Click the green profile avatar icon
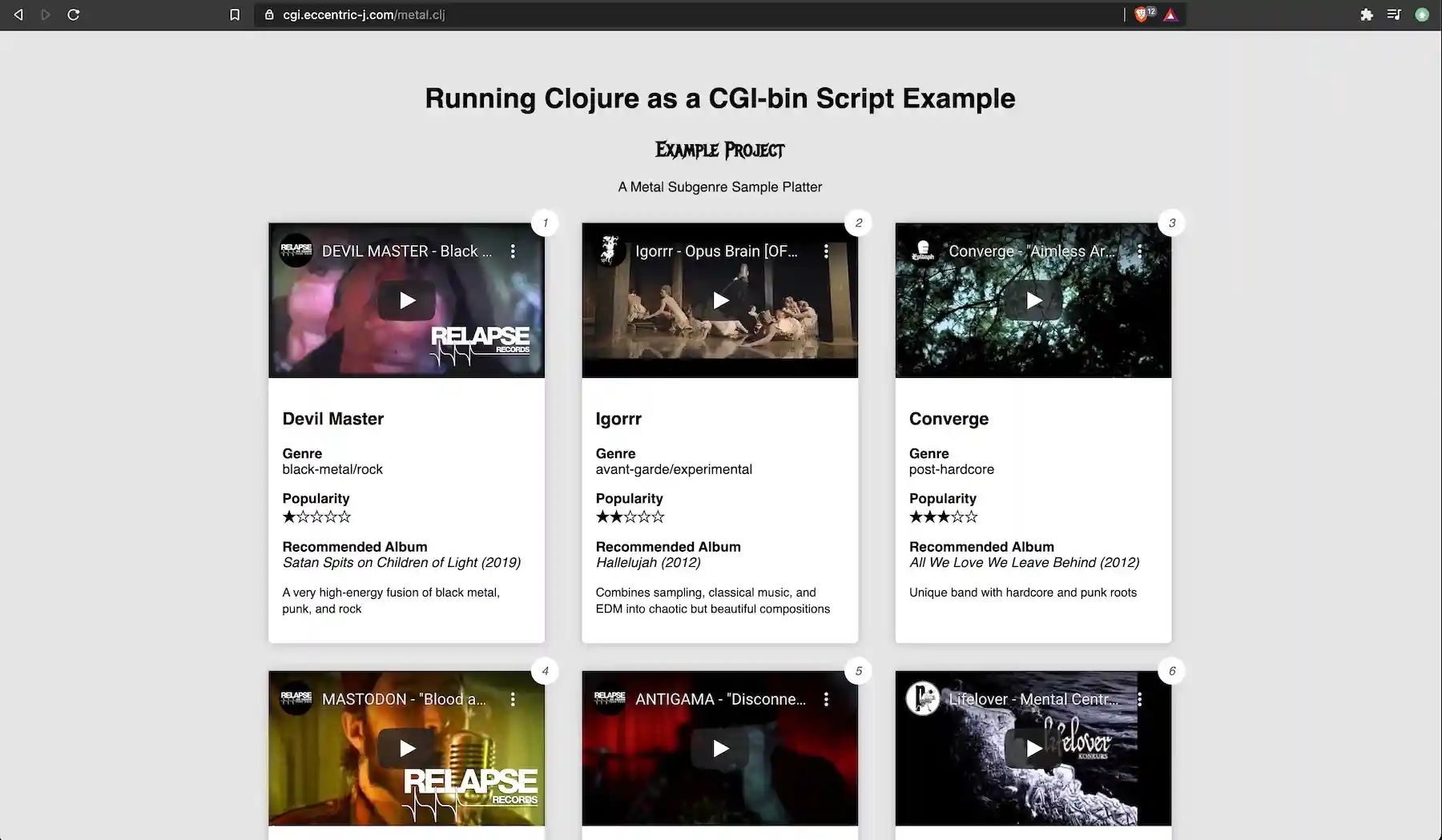The image size is (1442, 840). 1422,14
